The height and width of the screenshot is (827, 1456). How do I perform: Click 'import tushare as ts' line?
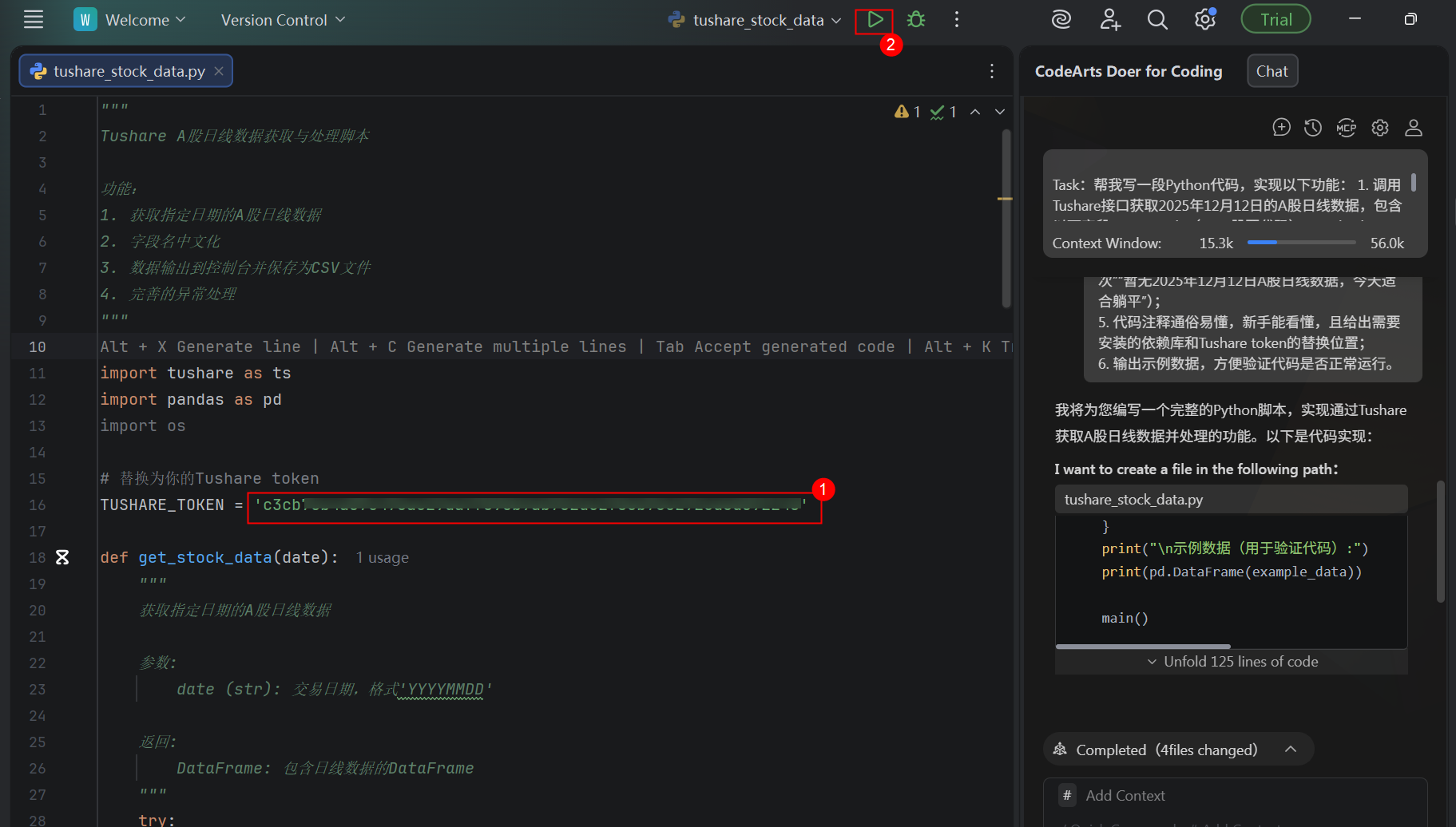pyautogui.click(x=196, y=374)
